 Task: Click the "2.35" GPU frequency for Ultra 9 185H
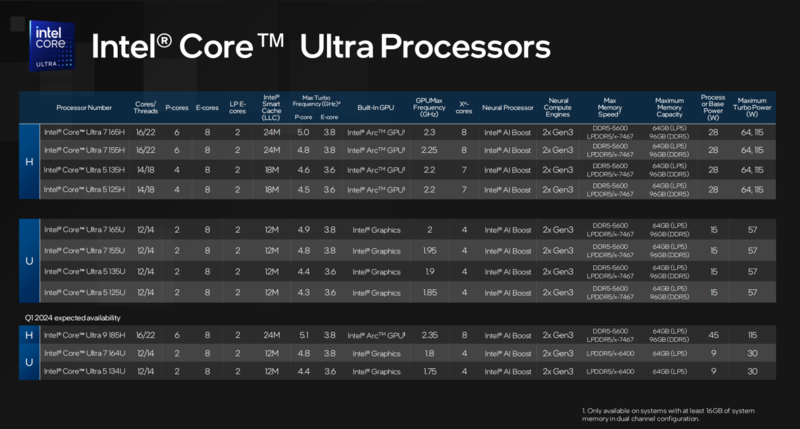click(x=430, y=335)
